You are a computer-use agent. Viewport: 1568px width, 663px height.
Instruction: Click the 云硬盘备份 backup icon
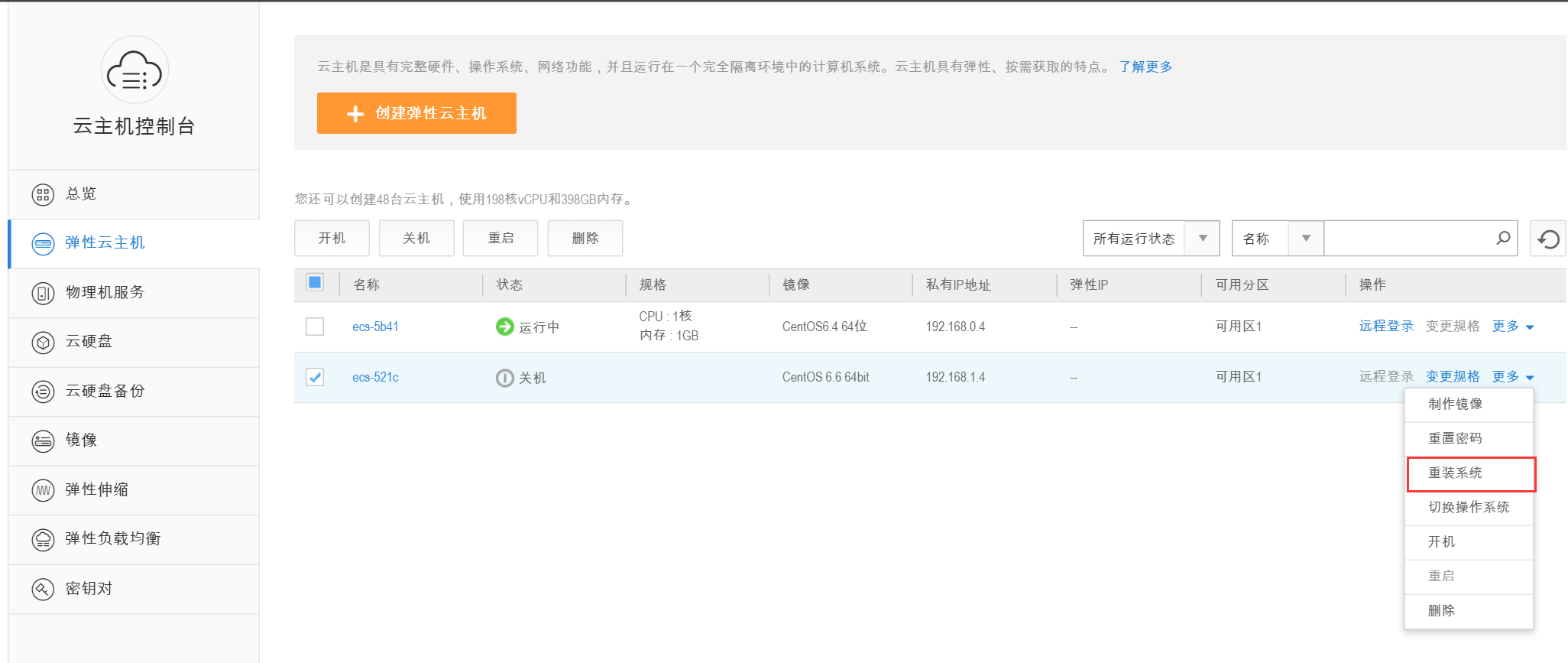point(43,392)
